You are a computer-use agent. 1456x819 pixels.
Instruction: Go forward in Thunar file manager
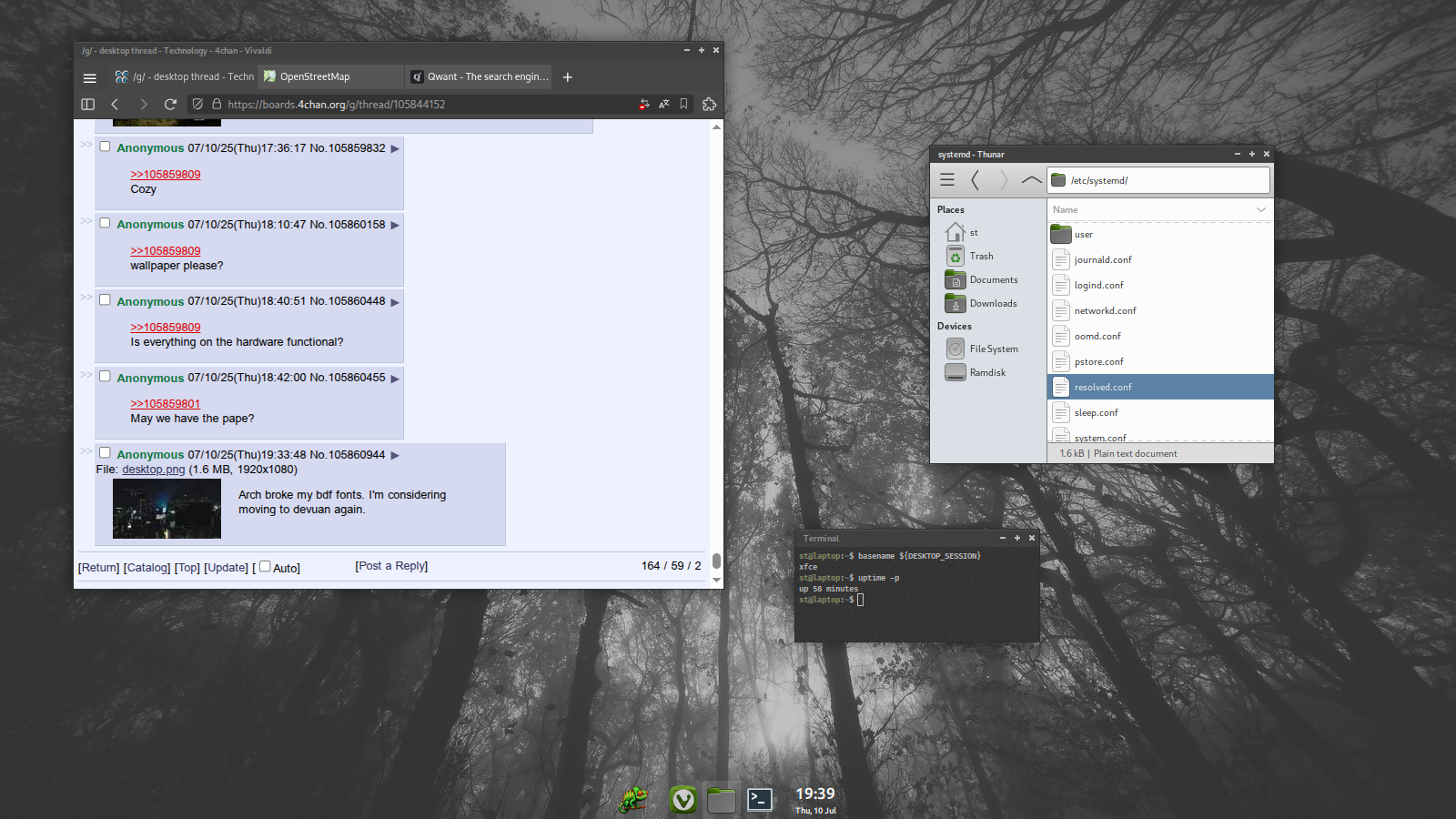pos(1004,180)
